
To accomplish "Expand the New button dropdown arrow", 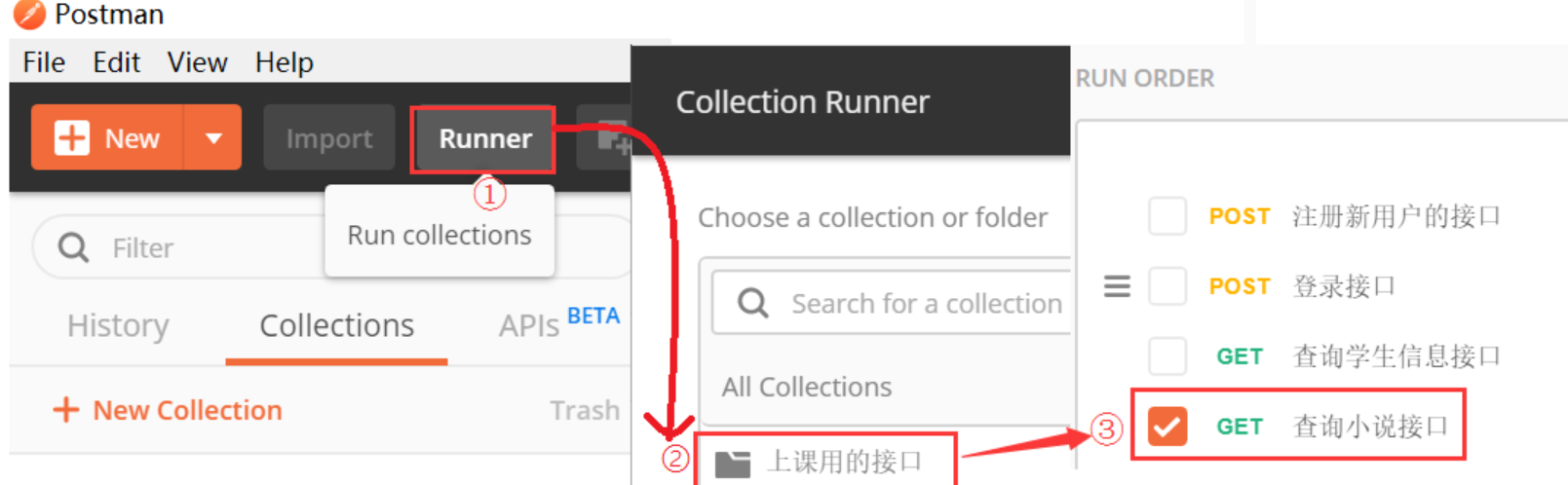I will pyautogui.click(x=213, y=138).
